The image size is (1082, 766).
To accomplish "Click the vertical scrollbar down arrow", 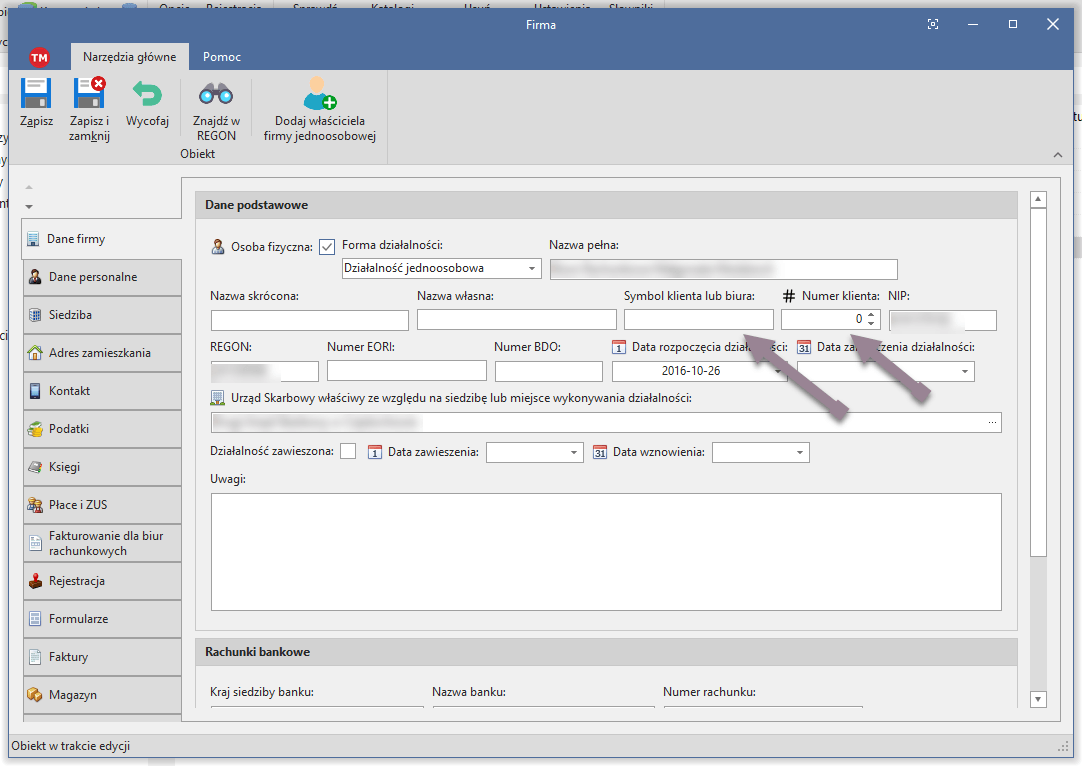I will (x=1038, y=699).
